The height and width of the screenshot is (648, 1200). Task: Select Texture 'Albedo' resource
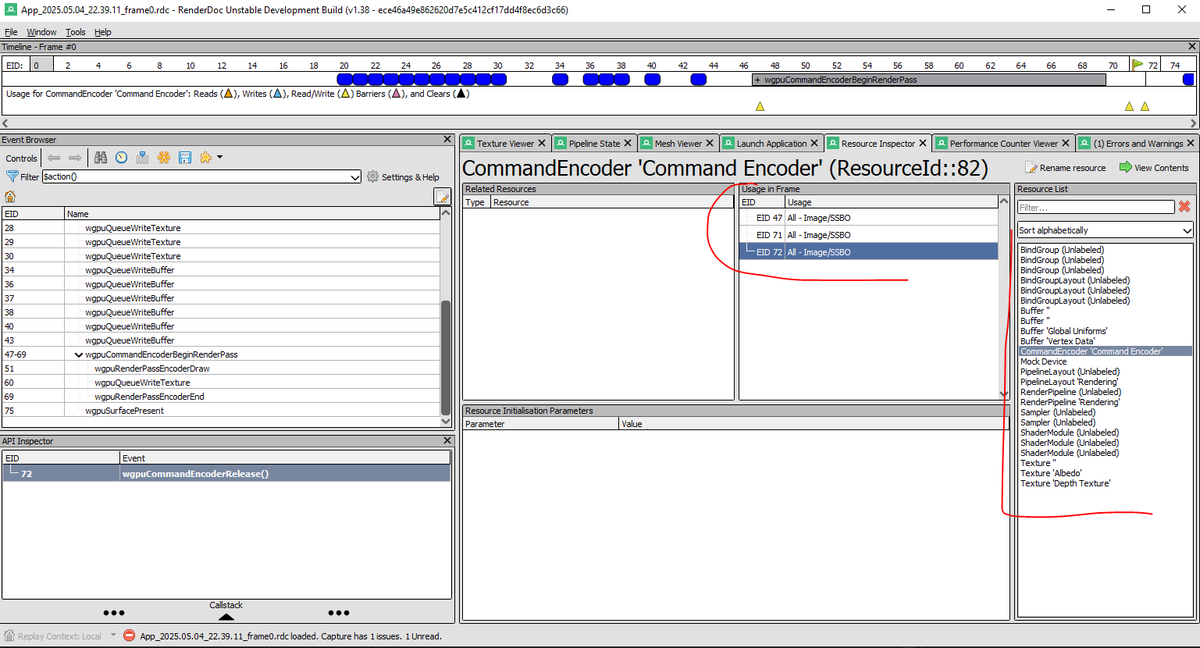click(x=1051, y=473)
